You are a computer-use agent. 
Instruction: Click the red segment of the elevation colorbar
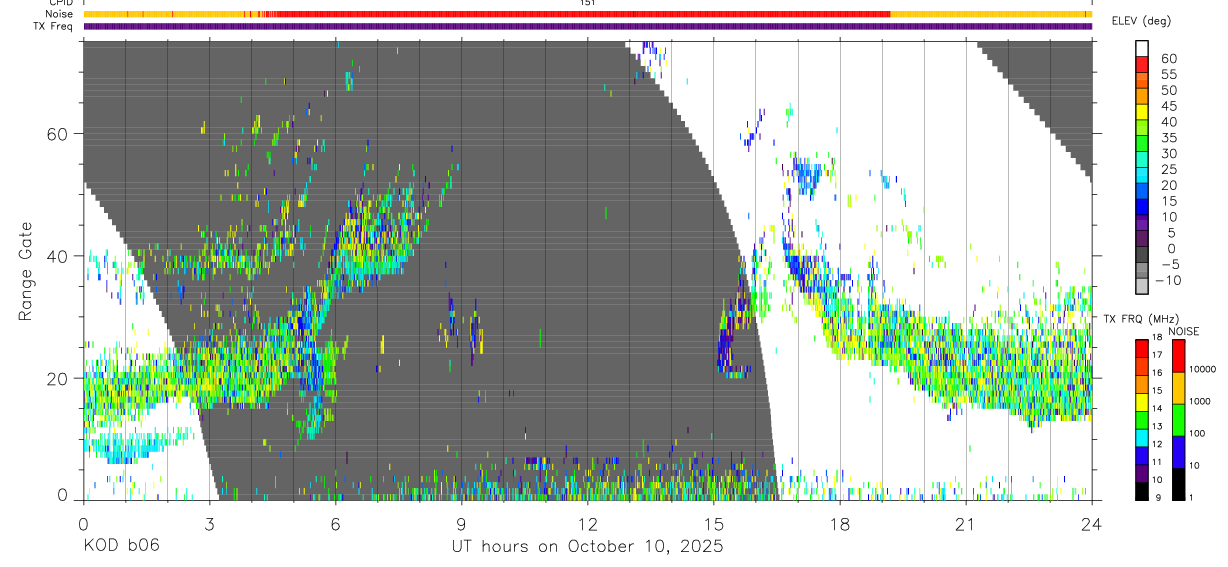click(1142, 64)
